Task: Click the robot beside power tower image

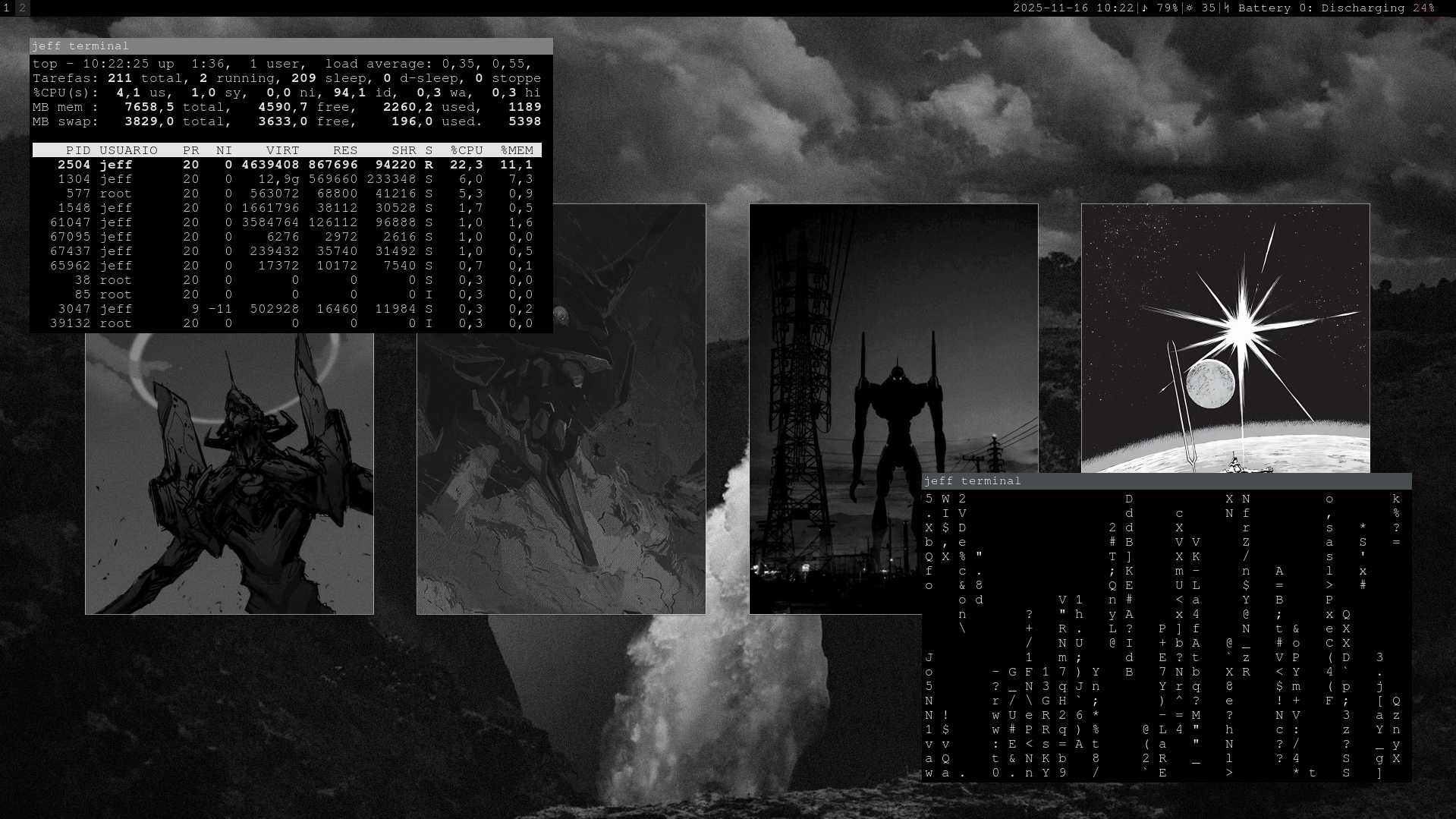Action: [835, 410]
